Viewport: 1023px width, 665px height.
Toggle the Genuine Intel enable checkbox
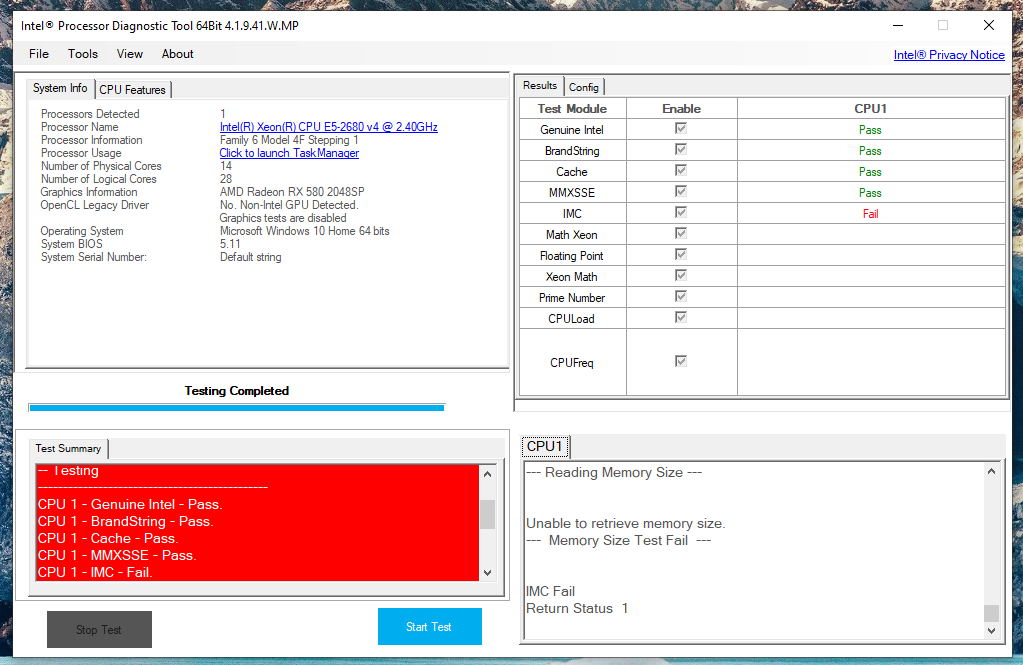click(680, 129)
